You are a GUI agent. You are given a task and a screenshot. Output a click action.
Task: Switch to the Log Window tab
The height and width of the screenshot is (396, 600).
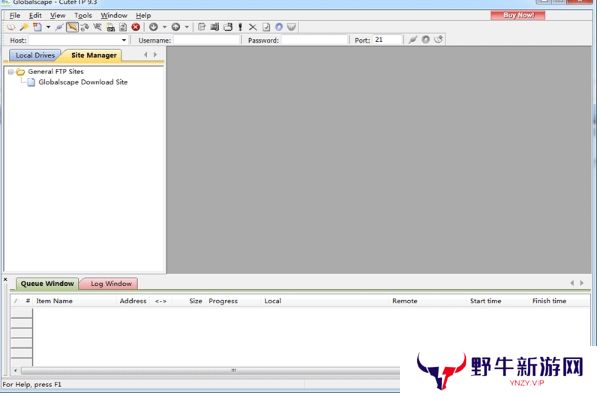coord(111,284)
